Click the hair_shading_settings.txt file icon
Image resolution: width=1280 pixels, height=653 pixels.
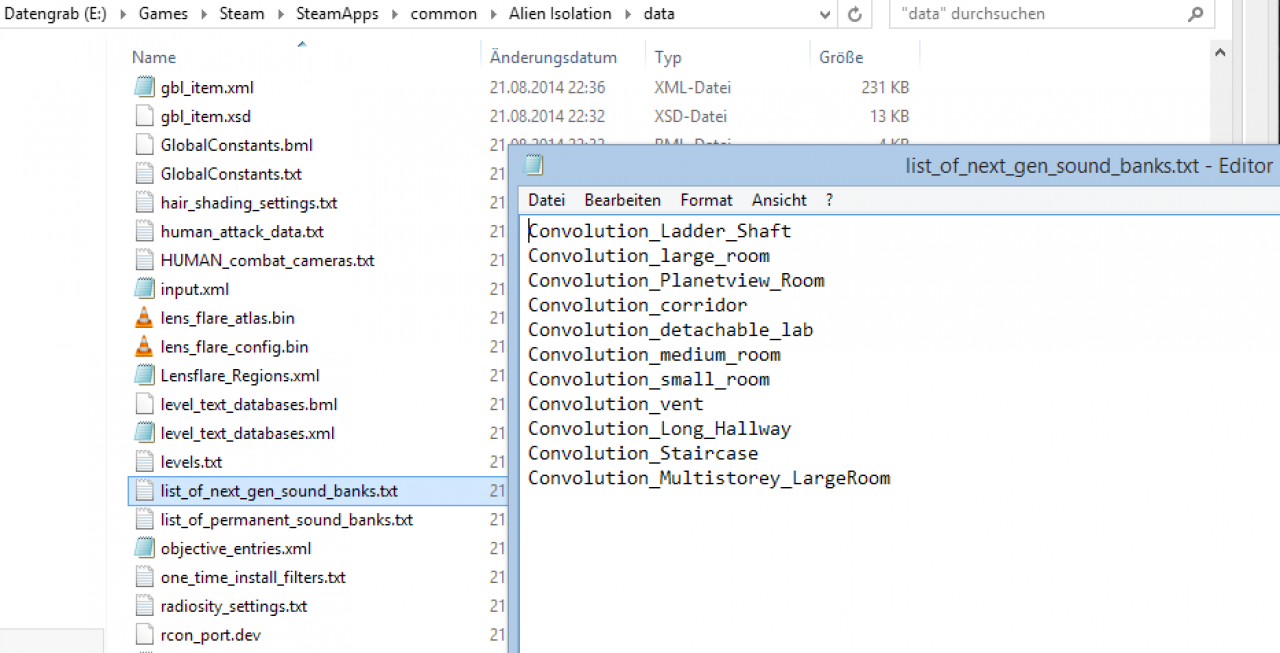(144, 203)
